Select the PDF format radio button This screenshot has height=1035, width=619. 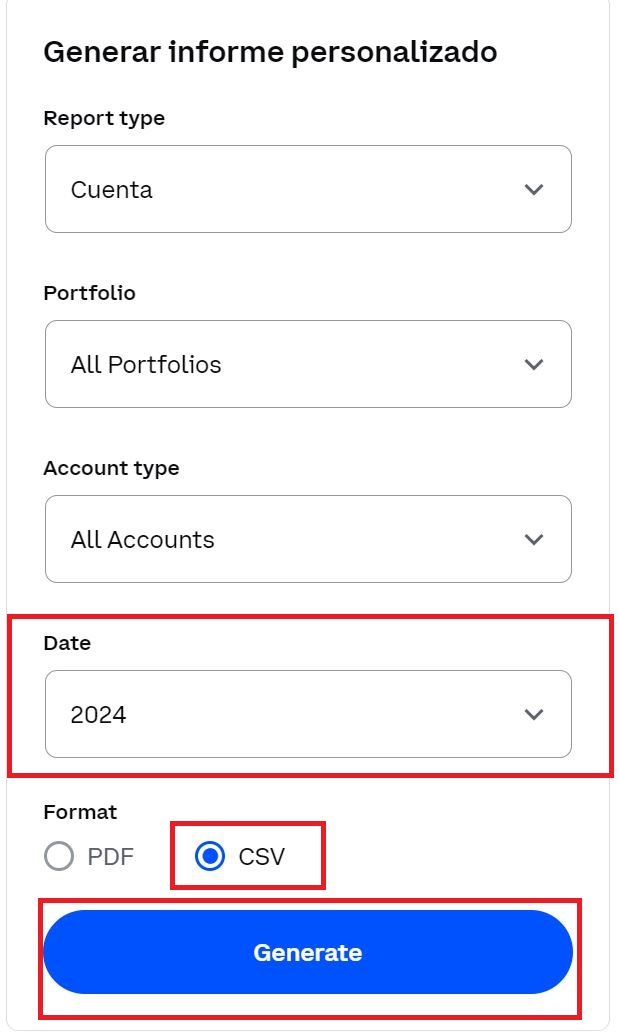pos(59,857)
